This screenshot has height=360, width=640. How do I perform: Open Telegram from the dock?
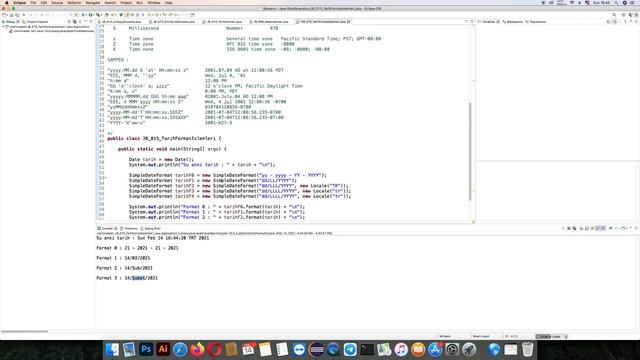350,349
